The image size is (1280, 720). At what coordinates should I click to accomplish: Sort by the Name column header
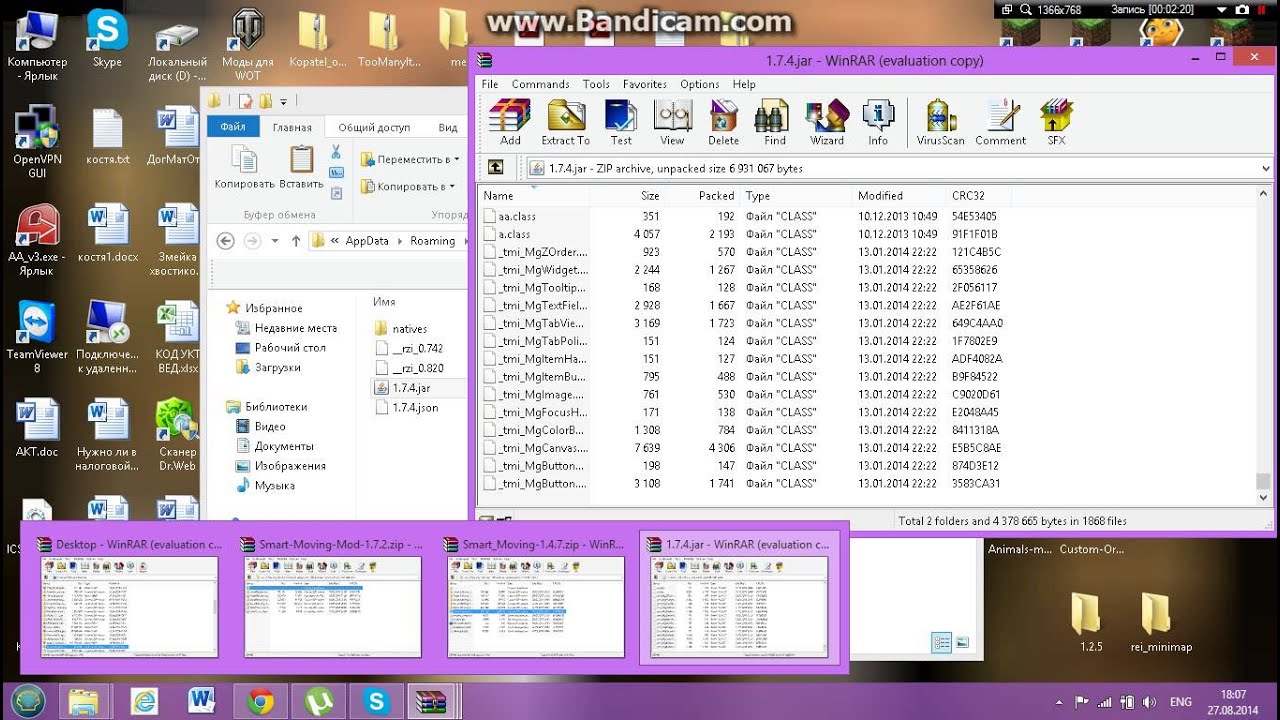tap(533, 196)
